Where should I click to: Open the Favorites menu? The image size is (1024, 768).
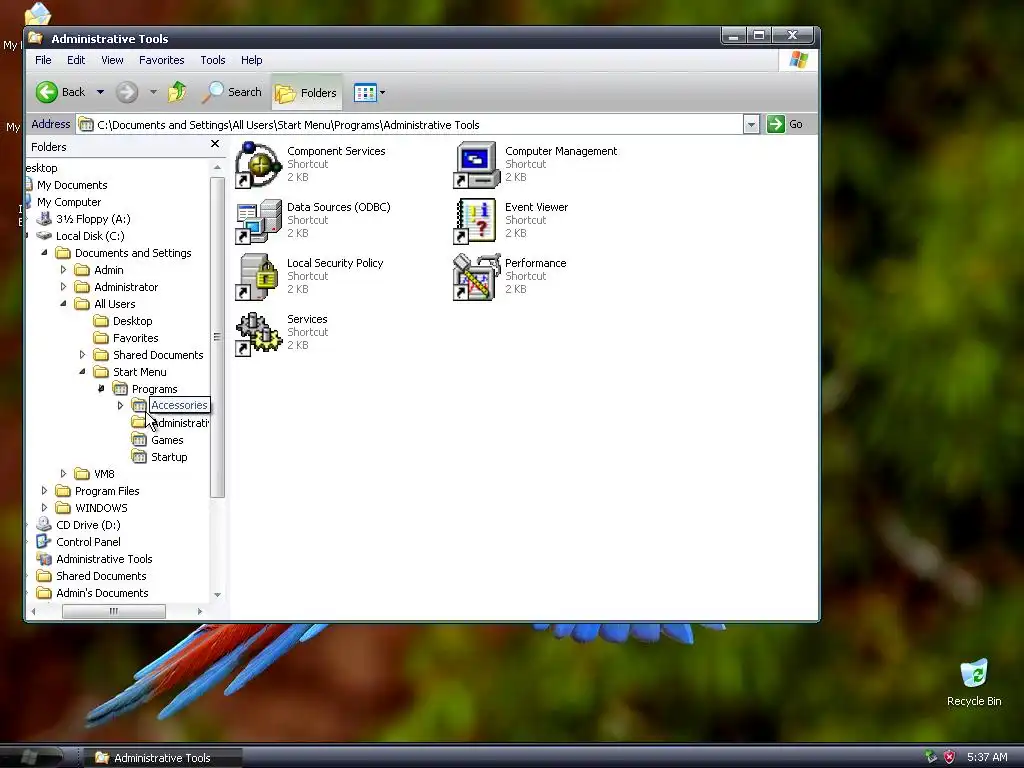pyautogui.click(x=161, y=60)
